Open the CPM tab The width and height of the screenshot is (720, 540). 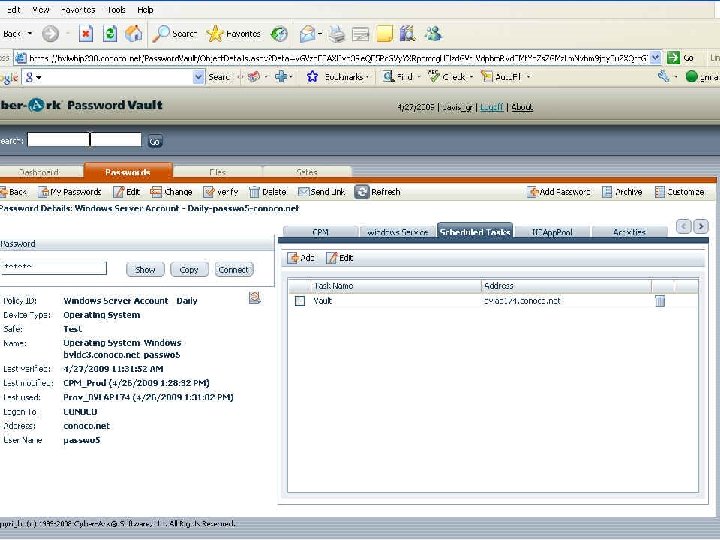320,232
